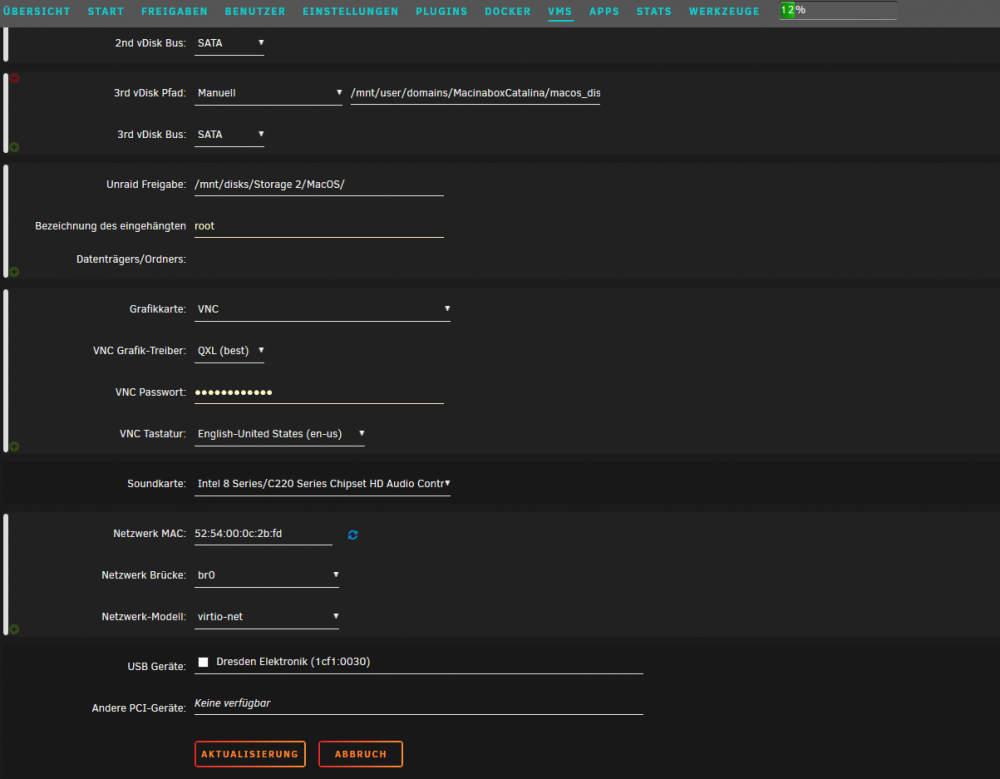Viewport: 1000px width, 779px height.
Task: Open the Netzwerk Brücke br0 dropdown
Action: pos(267,575)
